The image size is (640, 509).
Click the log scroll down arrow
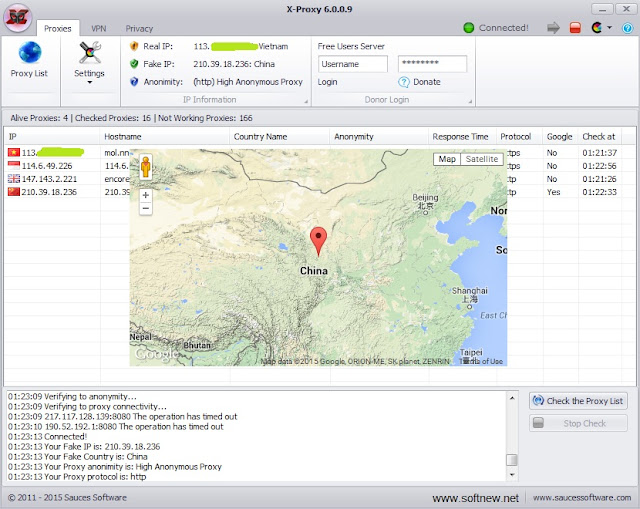512,475
